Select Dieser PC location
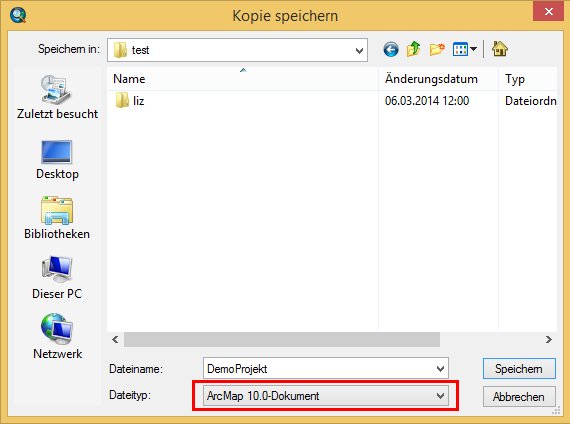Screen dimensions: 570x424 click(x=57, y=278)
